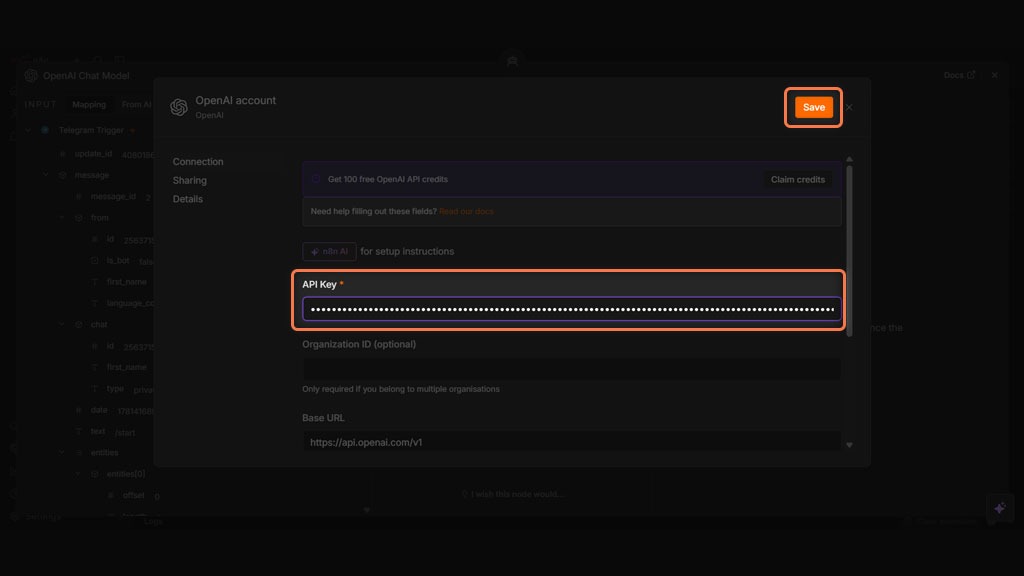Open the Details section
Viewport: 1024px width, 576px height.
(x=187, y=199)
